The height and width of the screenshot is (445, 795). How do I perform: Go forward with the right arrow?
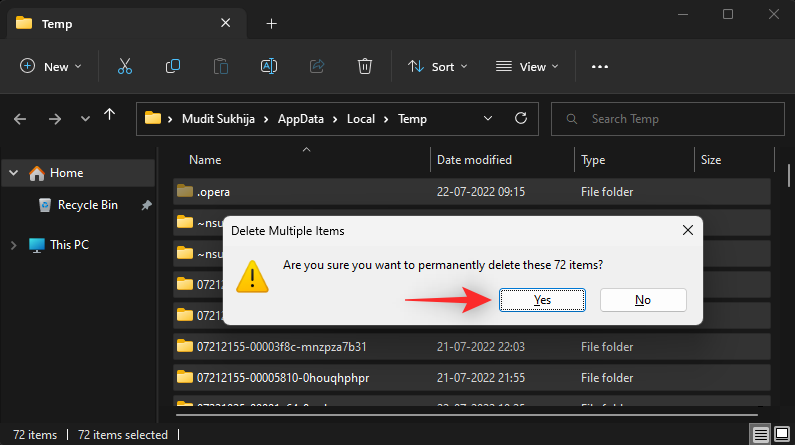(x=55, y=119)
